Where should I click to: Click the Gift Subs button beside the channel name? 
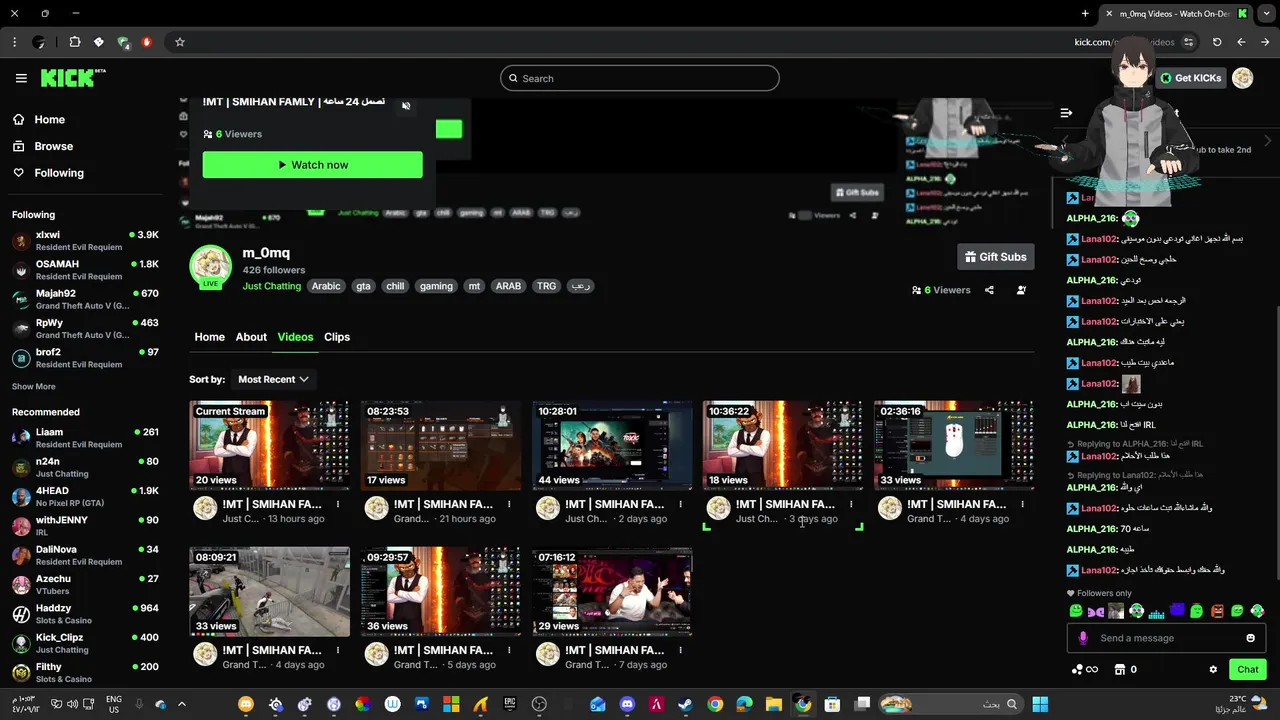(x=995, y=257)
